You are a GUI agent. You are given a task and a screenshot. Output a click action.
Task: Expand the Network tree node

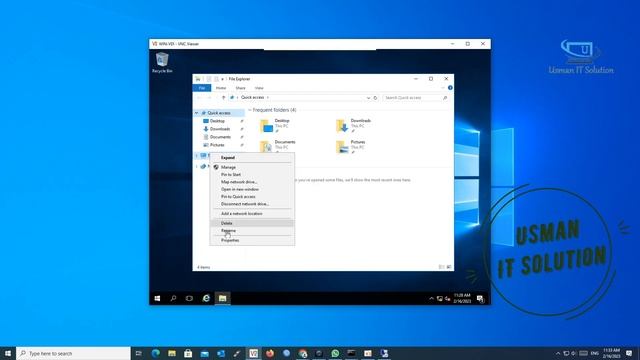[x=197, y=167]
